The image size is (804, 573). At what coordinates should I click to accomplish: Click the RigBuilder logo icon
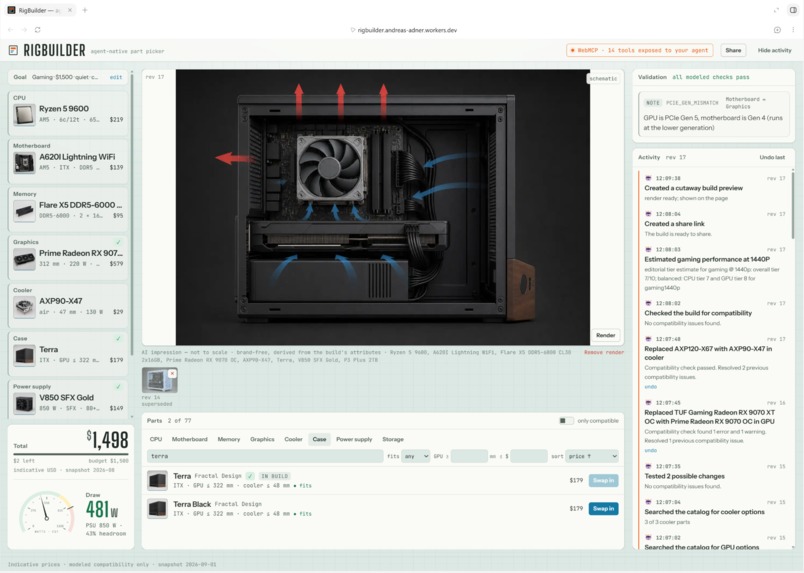[13, 50]
